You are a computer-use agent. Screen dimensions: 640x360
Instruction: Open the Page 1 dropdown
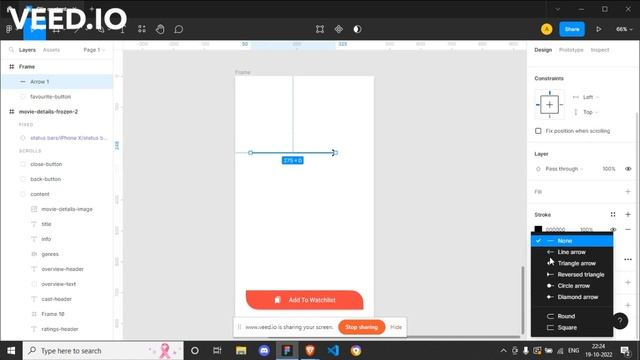click(x=94, y=50)
